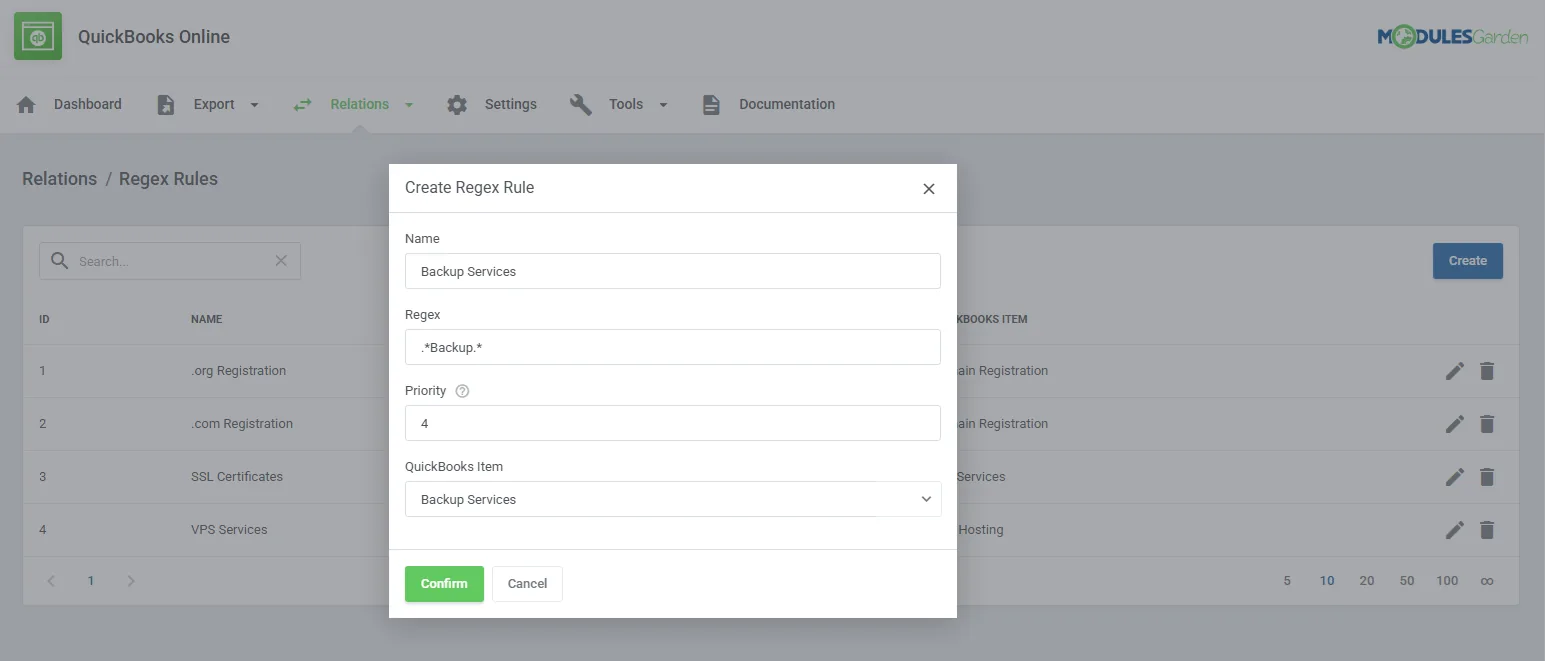Sort by the ID column header
Screen dimensions: 1545x661
[x=44, y=319]
